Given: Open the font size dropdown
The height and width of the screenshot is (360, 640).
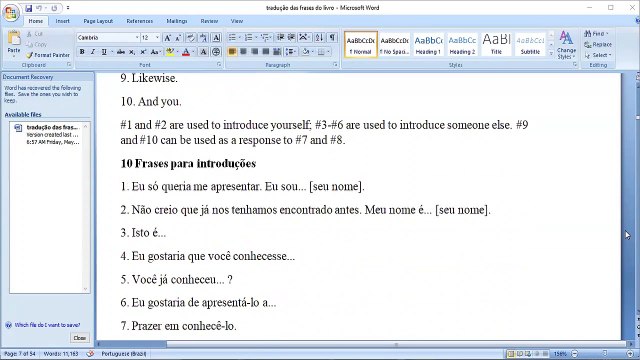Looking at the screenshot, I should click(157, 38).
